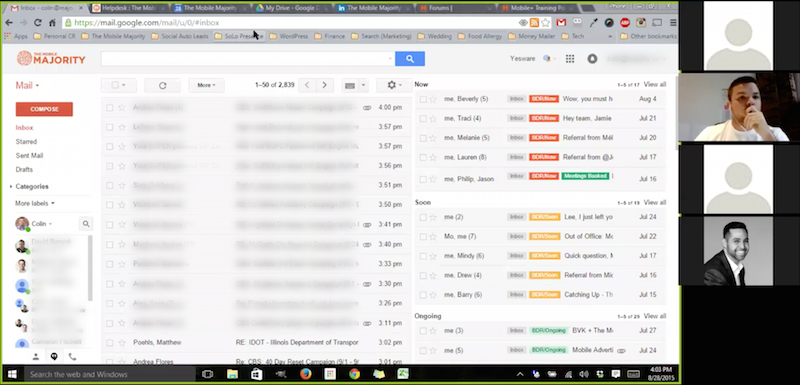
Task: Open the Drafts folder
Action: click(24, 169)
